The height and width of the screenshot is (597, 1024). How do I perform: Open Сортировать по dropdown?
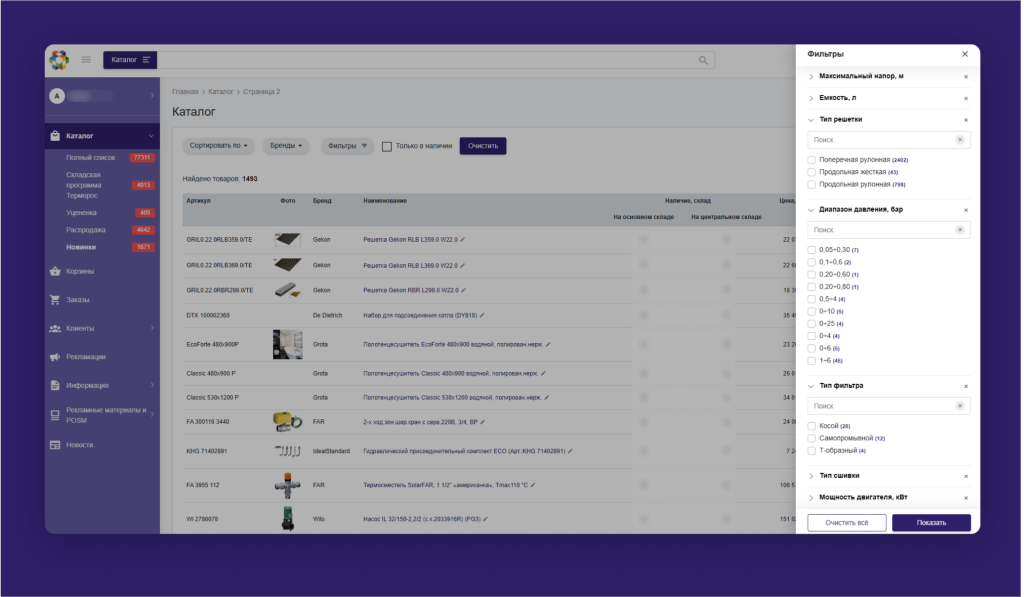[218, 146]
